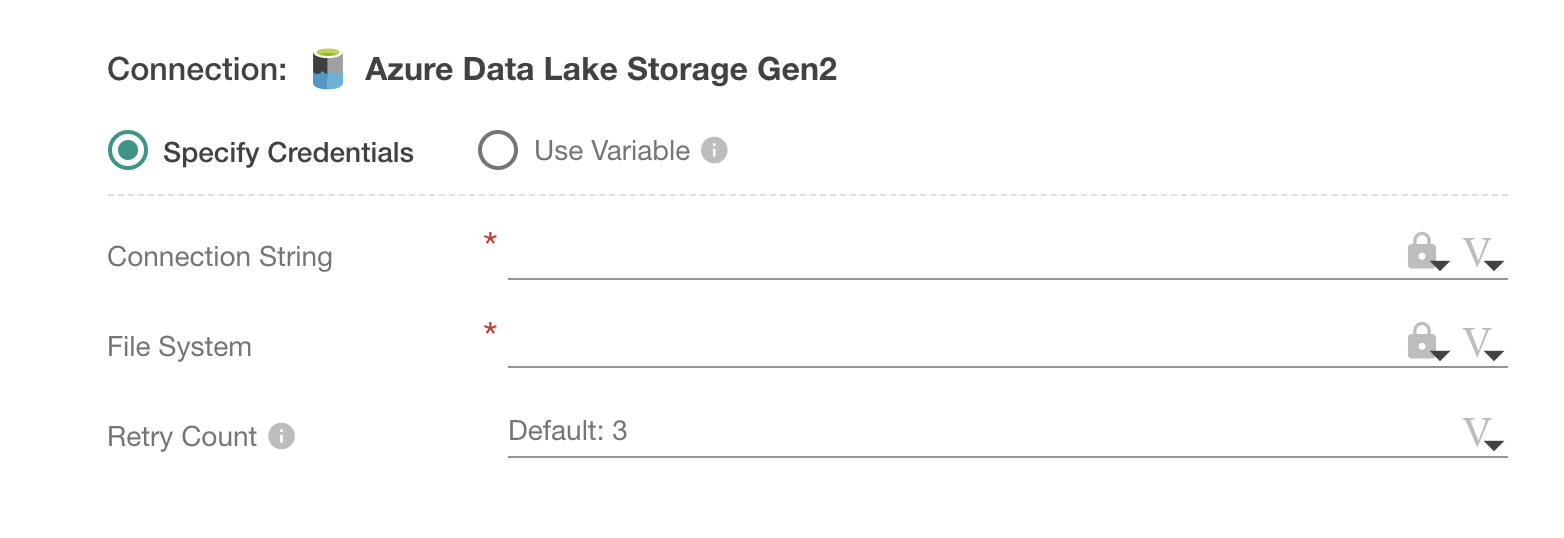
Task: Click the Azure Data Lake Storage Gen2 title
Action: click(601, 69)
